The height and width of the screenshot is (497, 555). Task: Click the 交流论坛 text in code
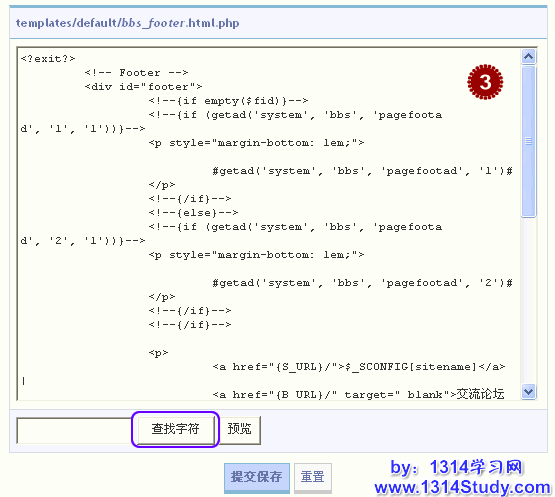(x=480, y=394)
